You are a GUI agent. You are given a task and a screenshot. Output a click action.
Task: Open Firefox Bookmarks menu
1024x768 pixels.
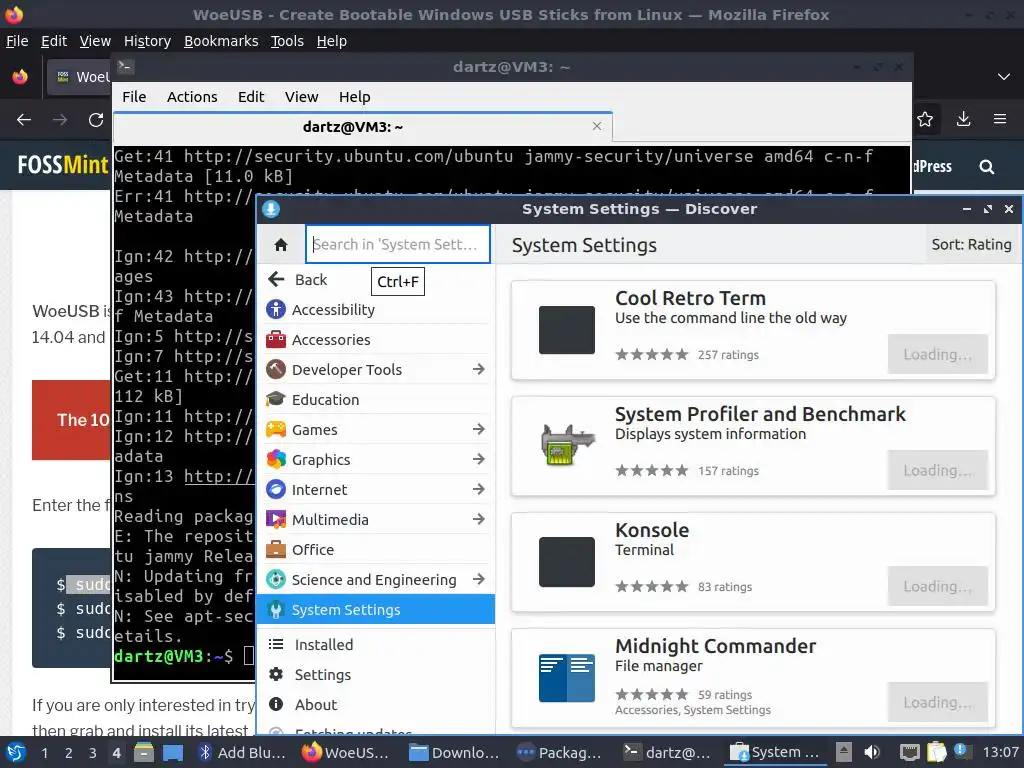click(221, 41)
